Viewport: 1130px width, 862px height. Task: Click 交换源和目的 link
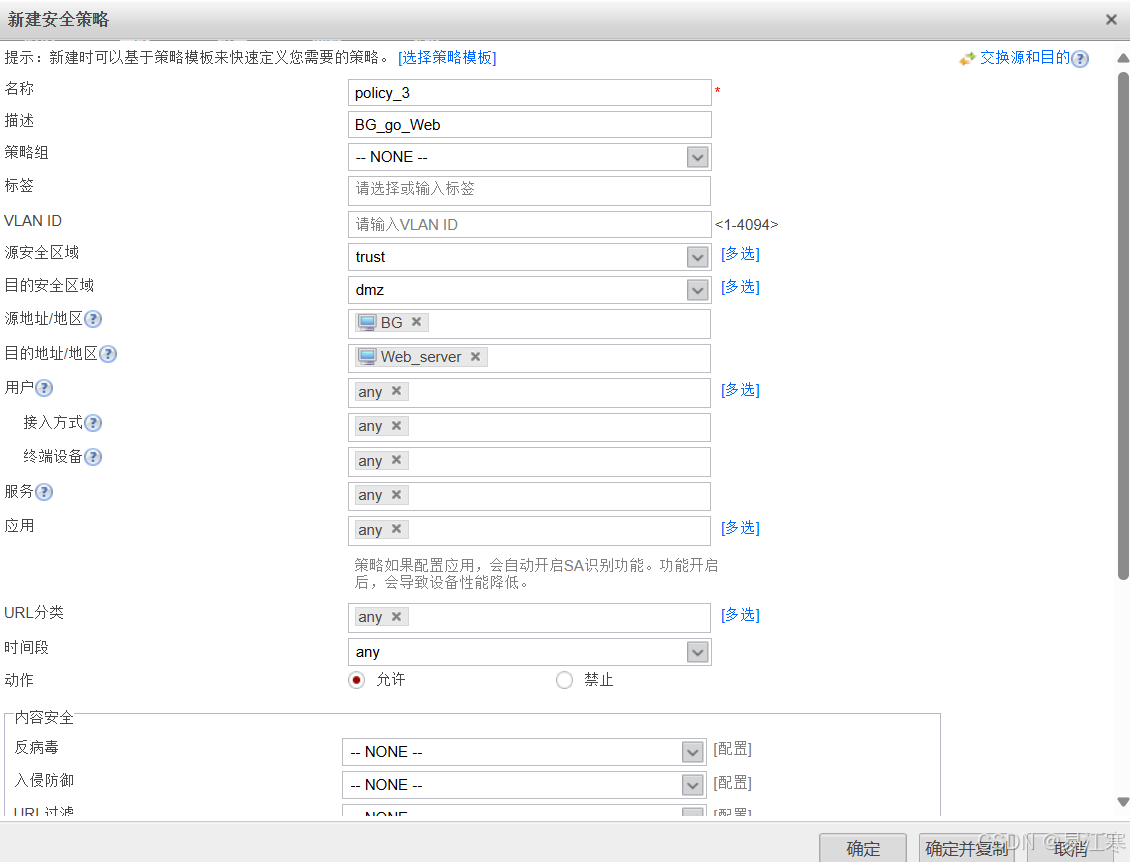(x=1024, y=58)
